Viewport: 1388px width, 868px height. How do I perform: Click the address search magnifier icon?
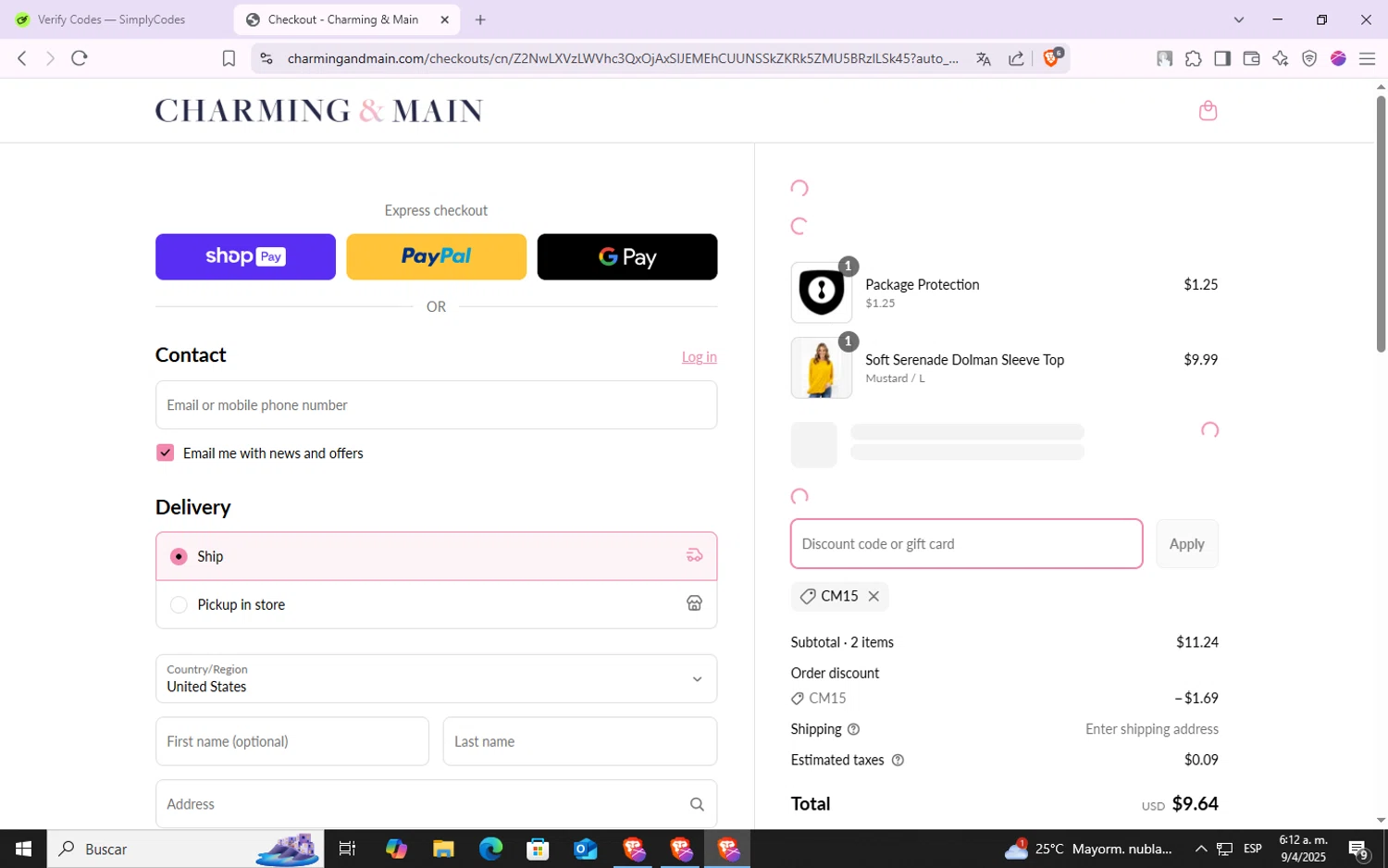click(697, 804)
